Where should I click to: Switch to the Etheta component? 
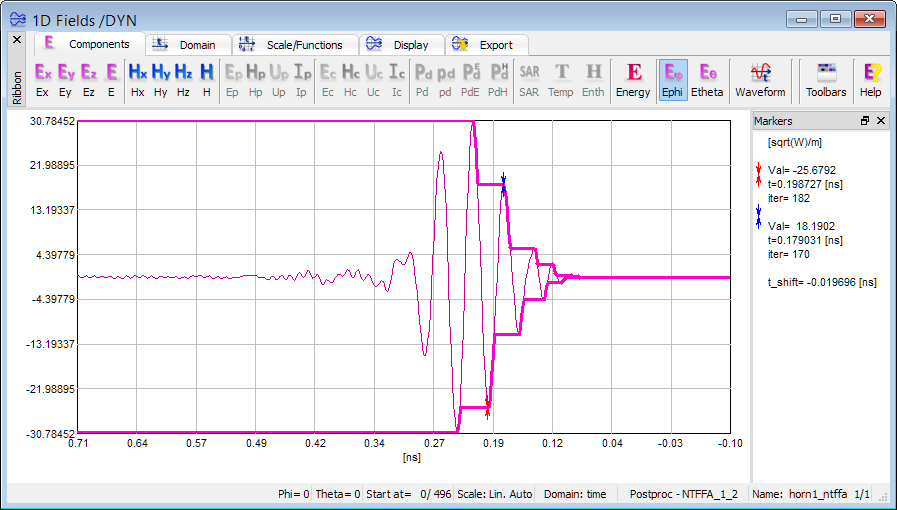707,79
